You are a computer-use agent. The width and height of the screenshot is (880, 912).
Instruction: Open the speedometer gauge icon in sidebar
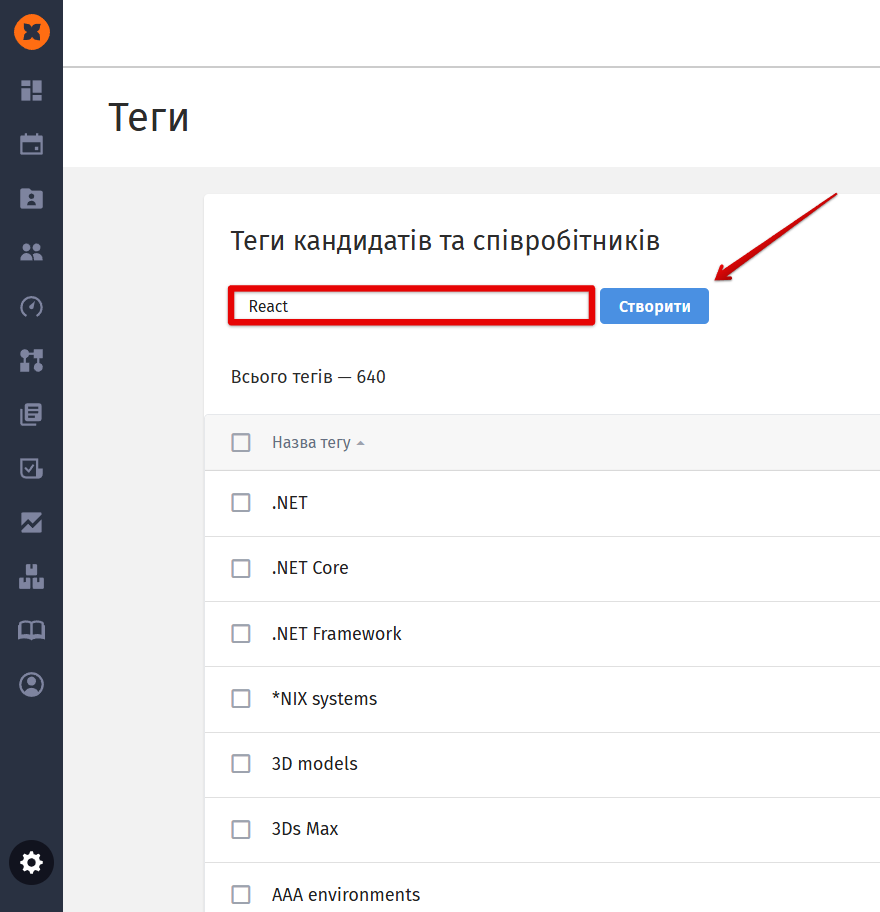click(x=32, y=306)
